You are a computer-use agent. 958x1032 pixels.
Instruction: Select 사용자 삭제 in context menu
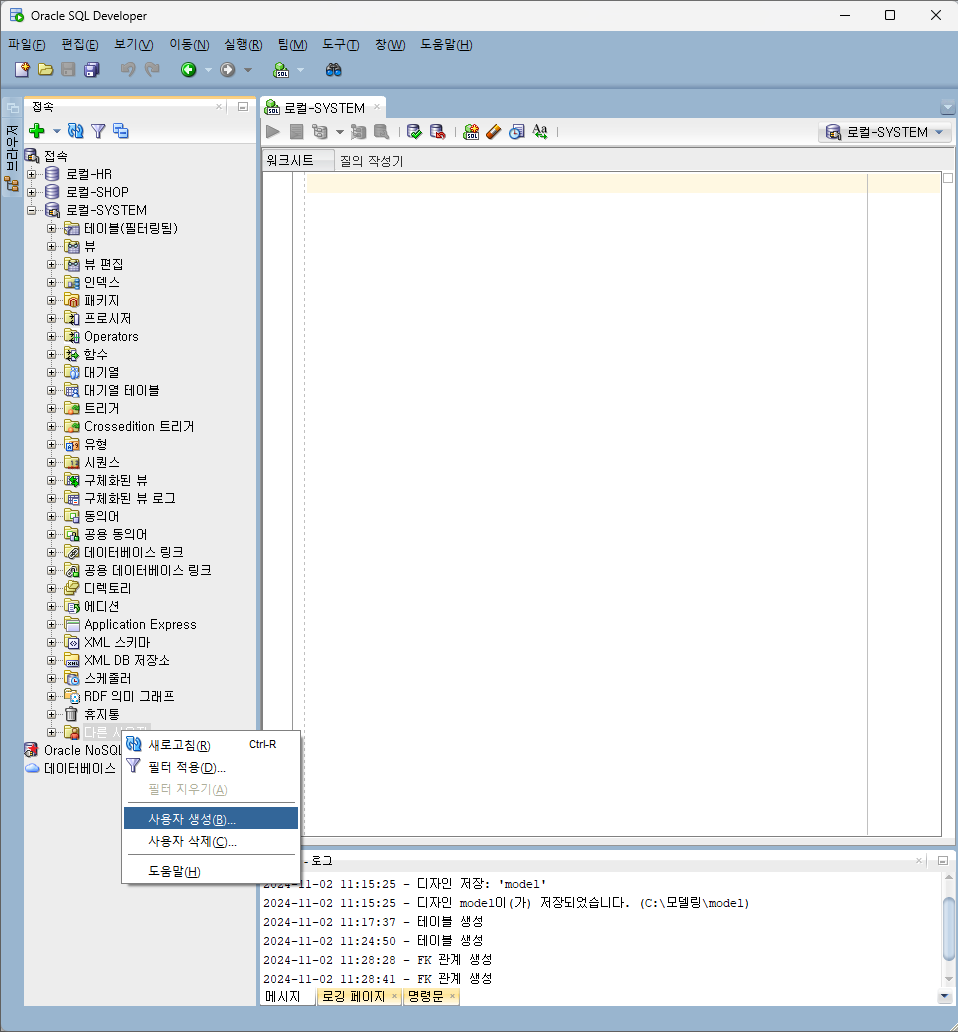click(x=211, y=841)
